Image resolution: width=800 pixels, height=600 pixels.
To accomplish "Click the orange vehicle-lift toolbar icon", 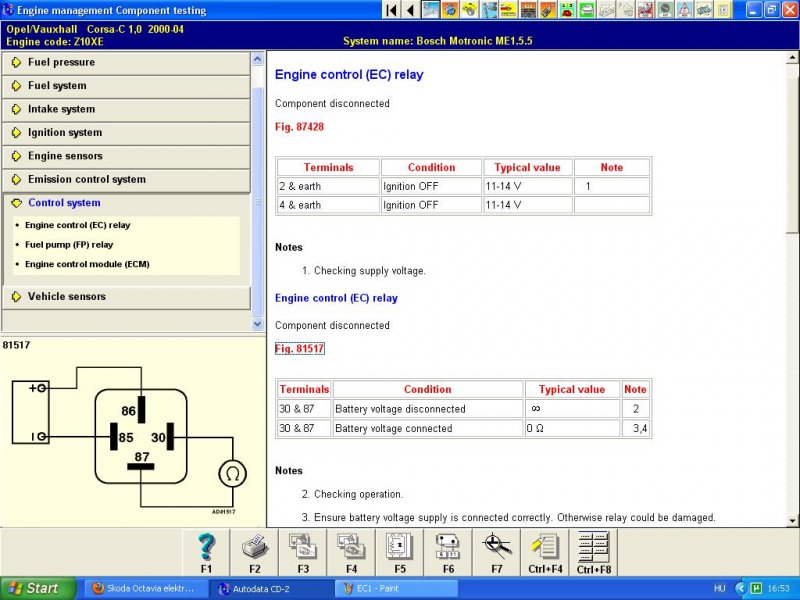I will point(529,10).
